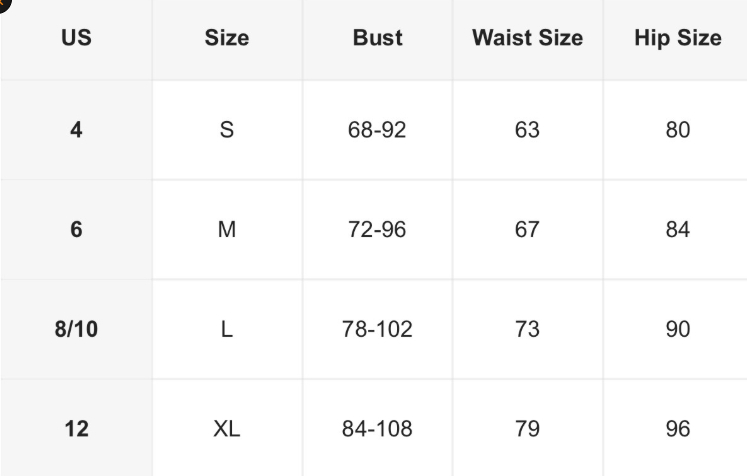The image size is (747, 476).
Task: Click the Hip Size header cell
Action: click(677, 39)
